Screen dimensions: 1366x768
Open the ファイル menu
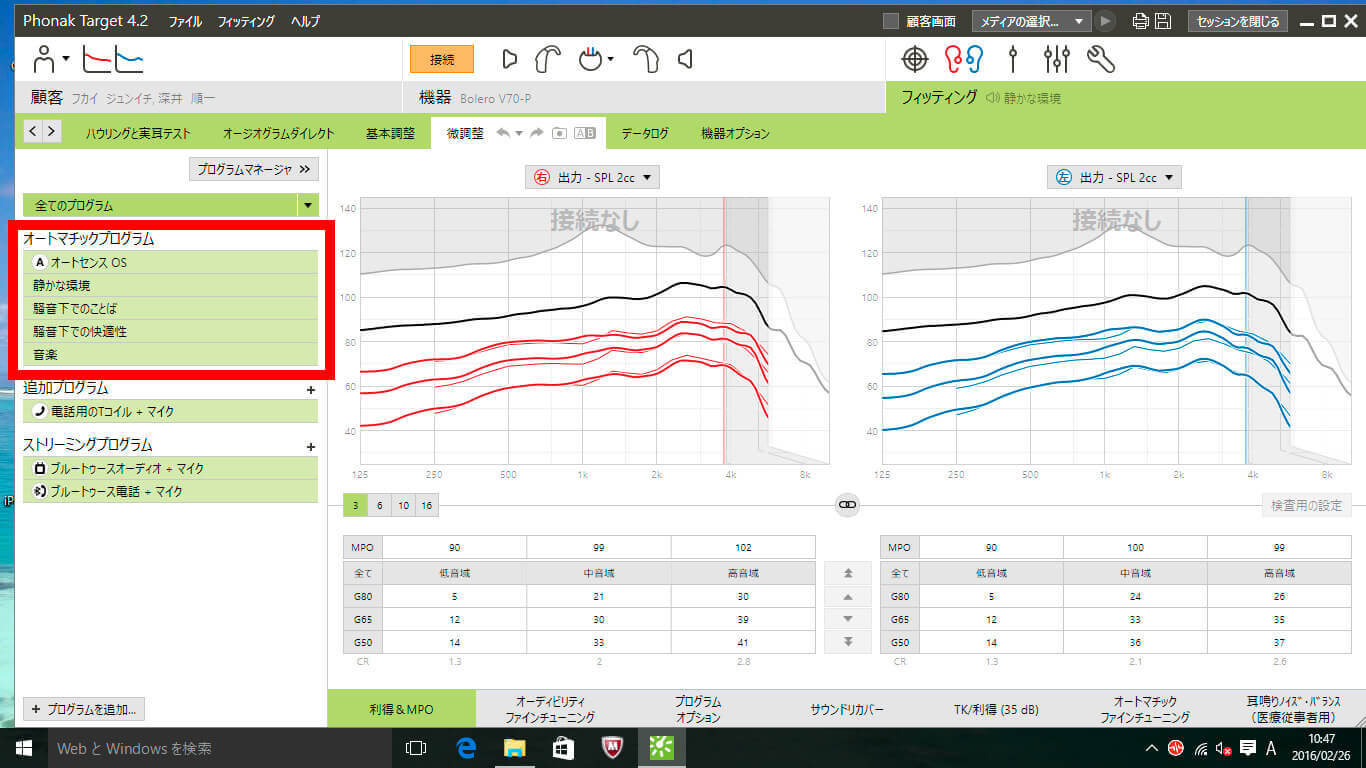(x=184, y=21)
